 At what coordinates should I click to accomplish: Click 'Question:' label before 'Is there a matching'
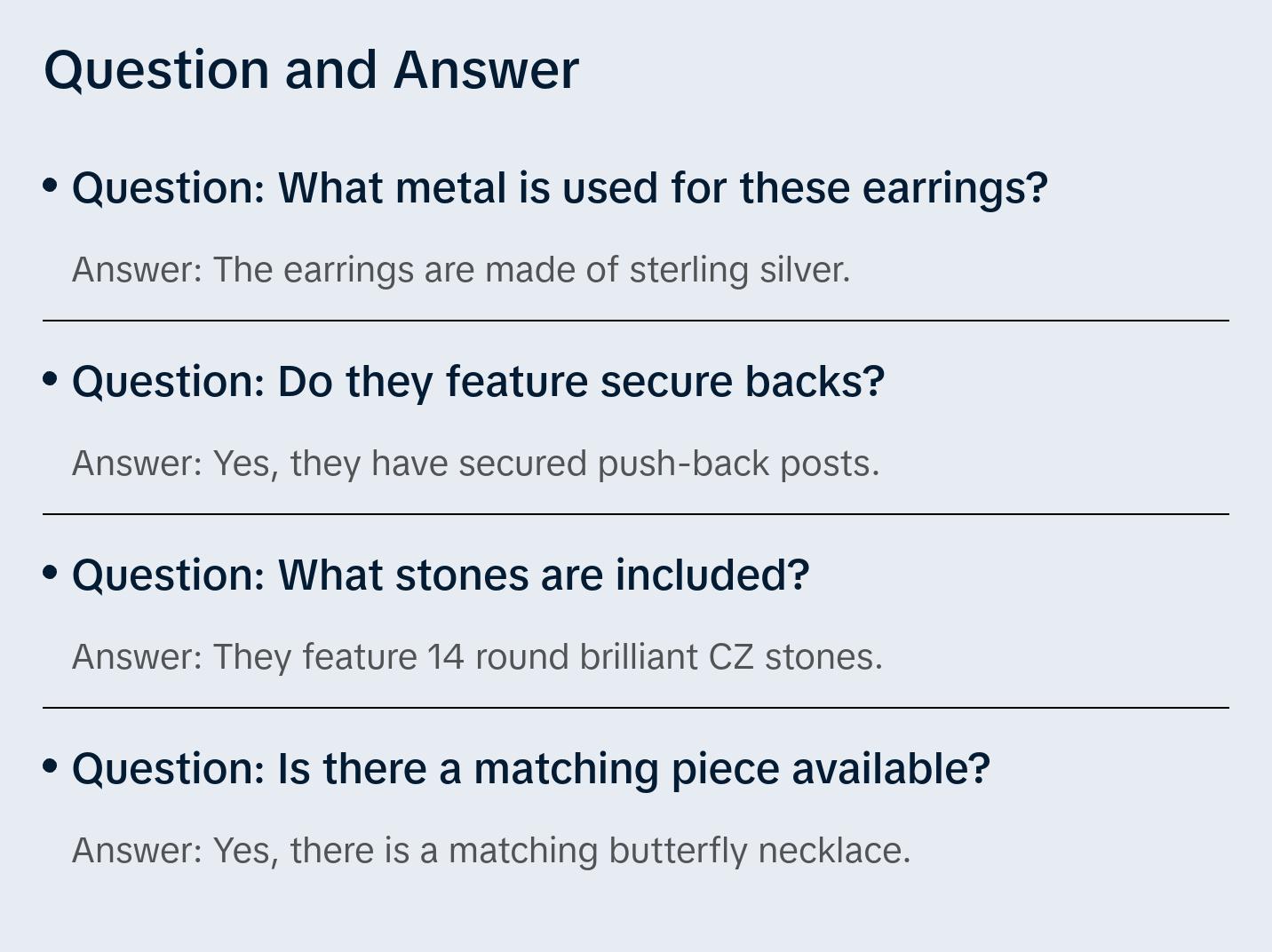[169, 769]
